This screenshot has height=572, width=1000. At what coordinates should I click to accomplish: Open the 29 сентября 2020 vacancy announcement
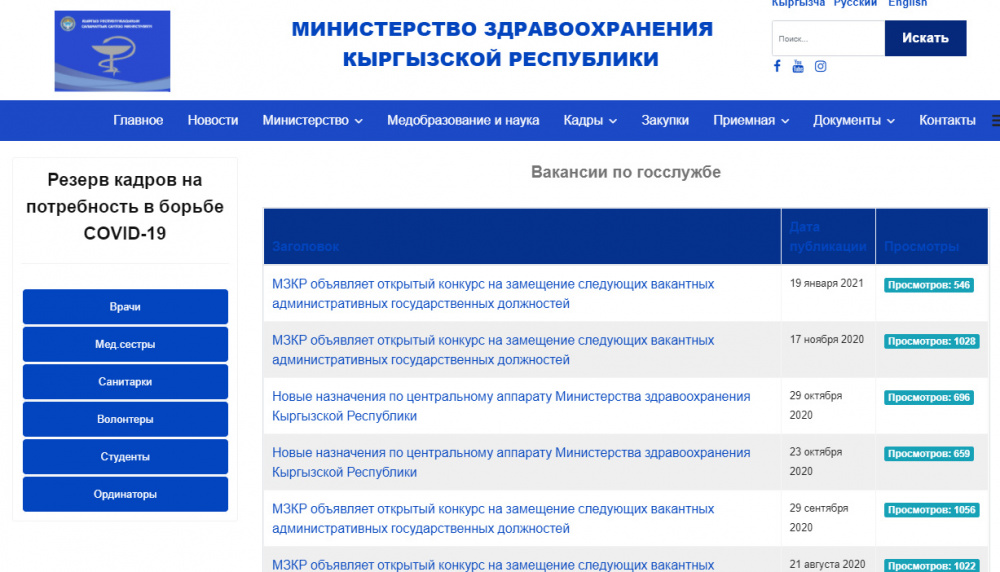pos(493,518)
